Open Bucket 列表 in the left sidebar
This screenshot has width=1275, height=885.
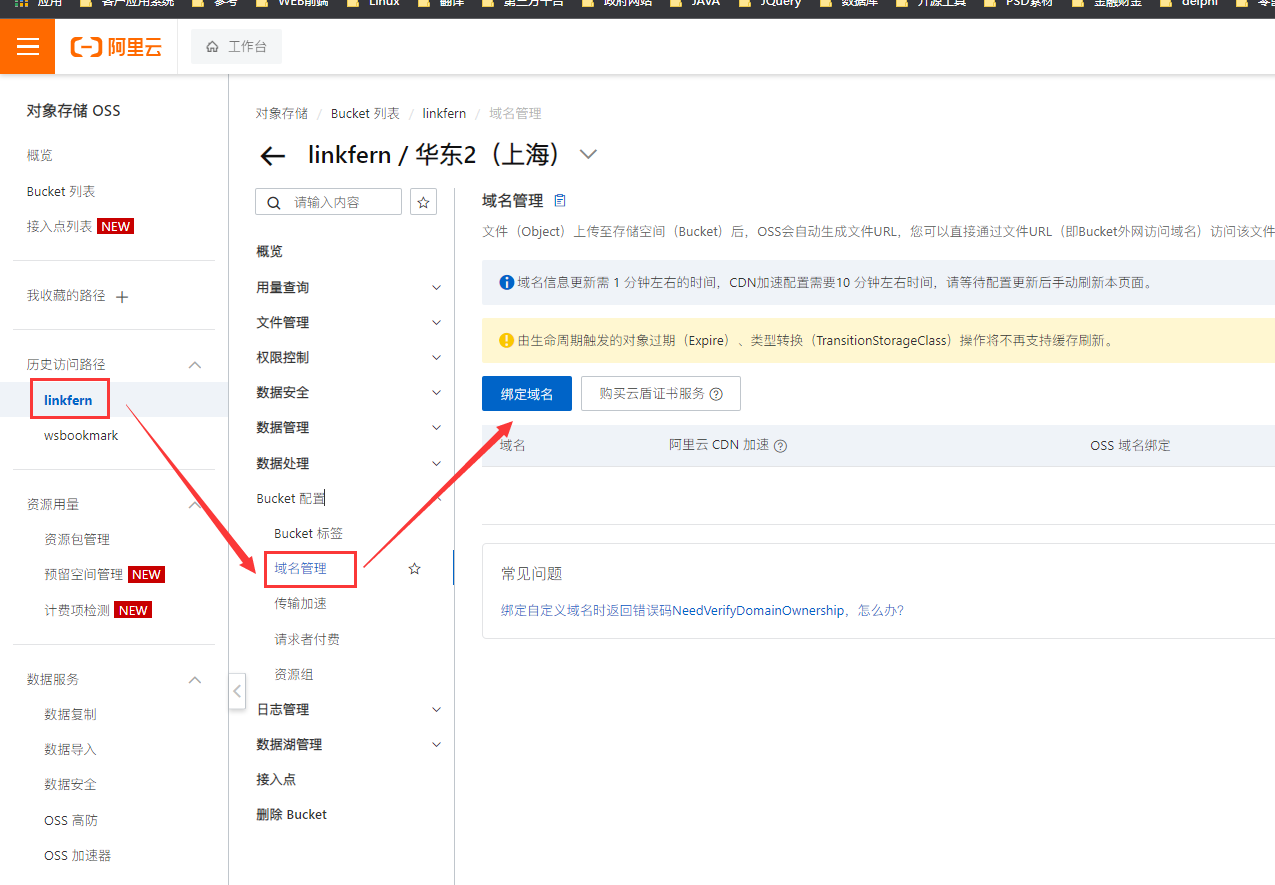click(x=61, y=191)
